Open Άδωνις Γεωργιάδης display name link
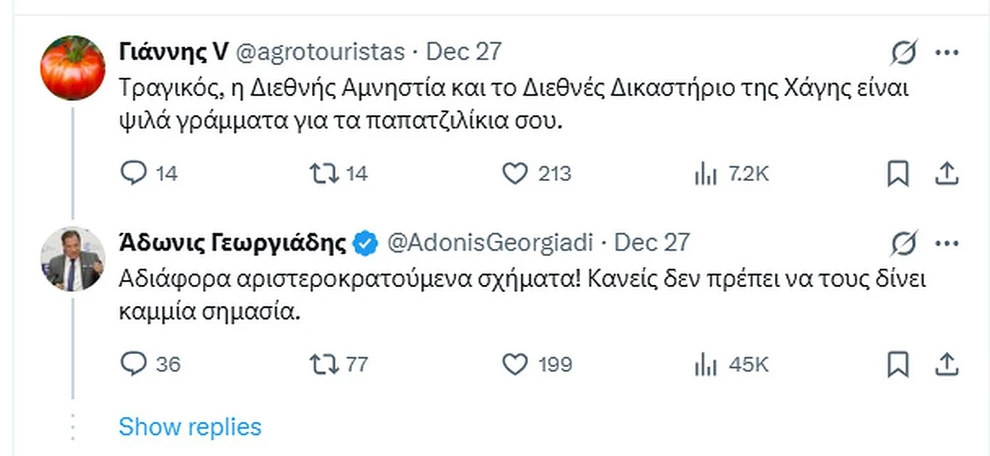The width and height of the screenshot is (990, 456). pyautogui.click(x=233, y=242)
